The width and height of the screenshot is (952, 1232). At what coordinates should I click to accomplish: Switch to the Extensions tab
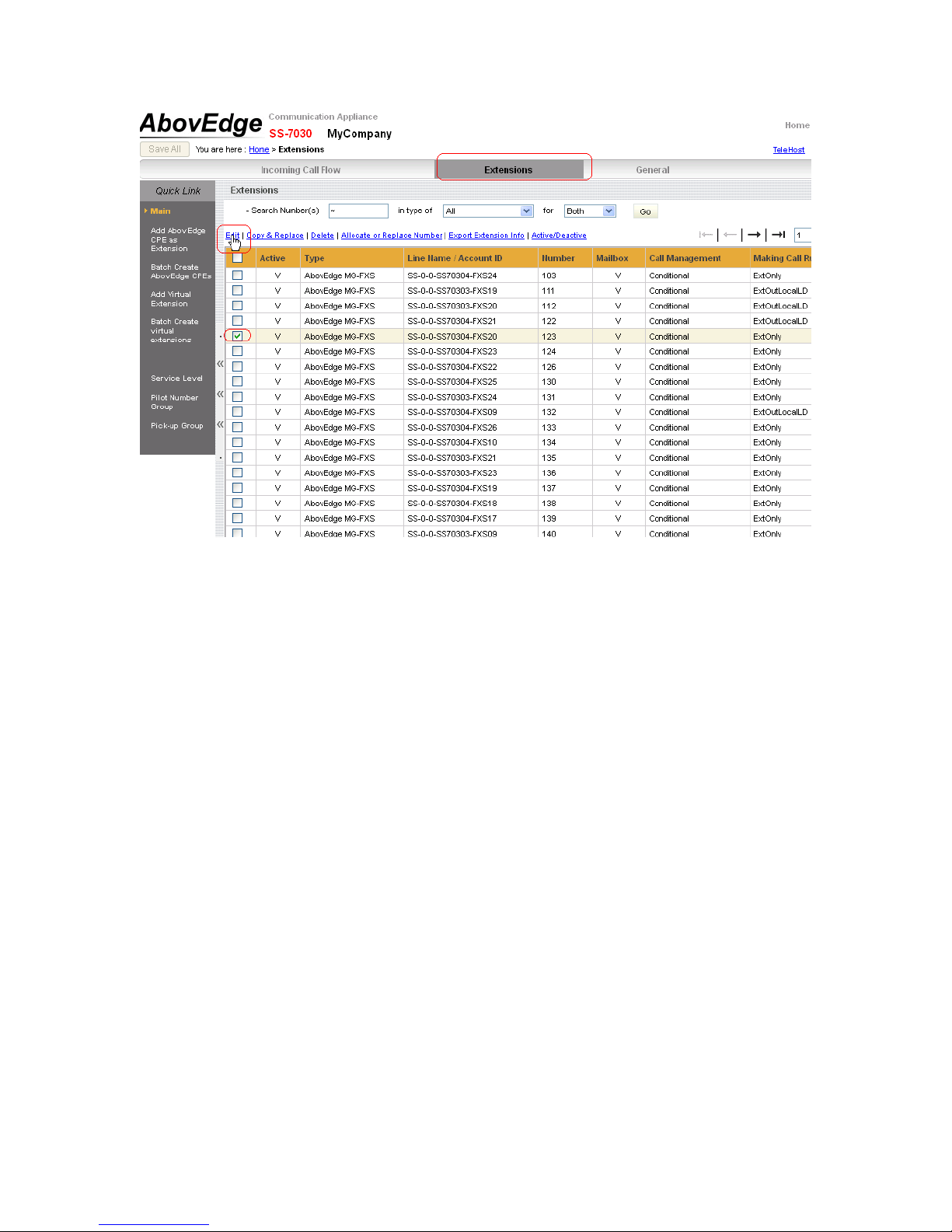[509, 169]
